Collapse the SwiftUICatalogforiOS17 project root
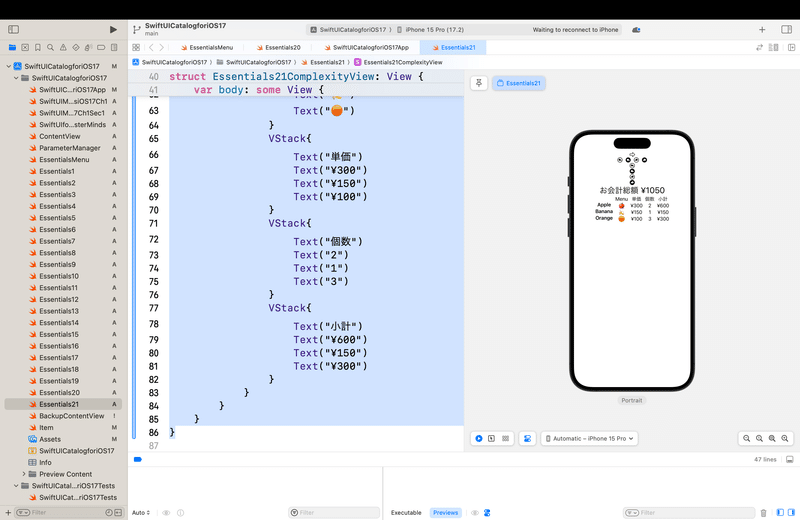This screenshot has width=800, height=520. pos(9,66)
